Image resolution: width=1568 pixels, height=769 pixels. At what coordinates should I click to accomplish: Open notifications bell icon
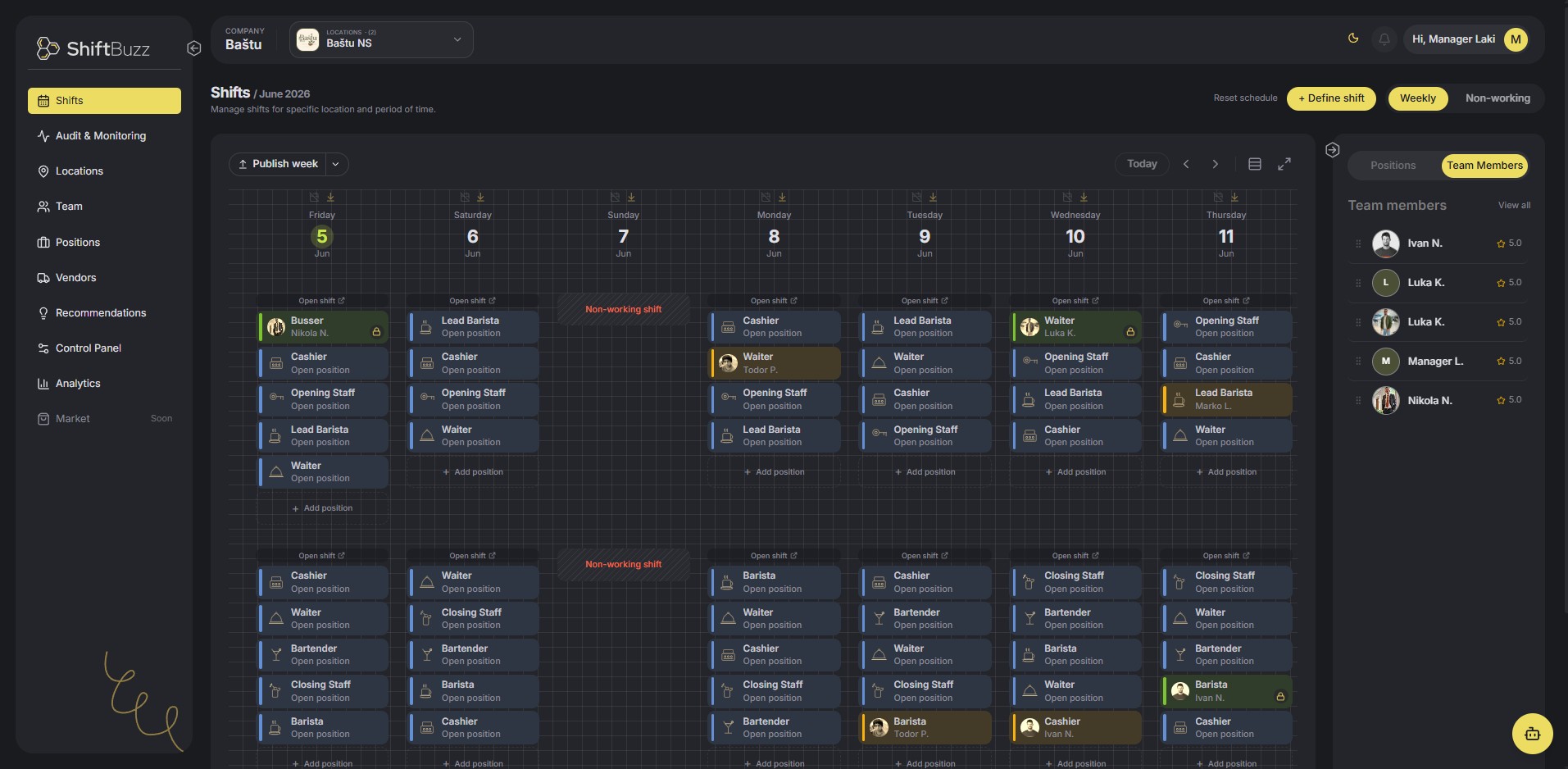1384,39
